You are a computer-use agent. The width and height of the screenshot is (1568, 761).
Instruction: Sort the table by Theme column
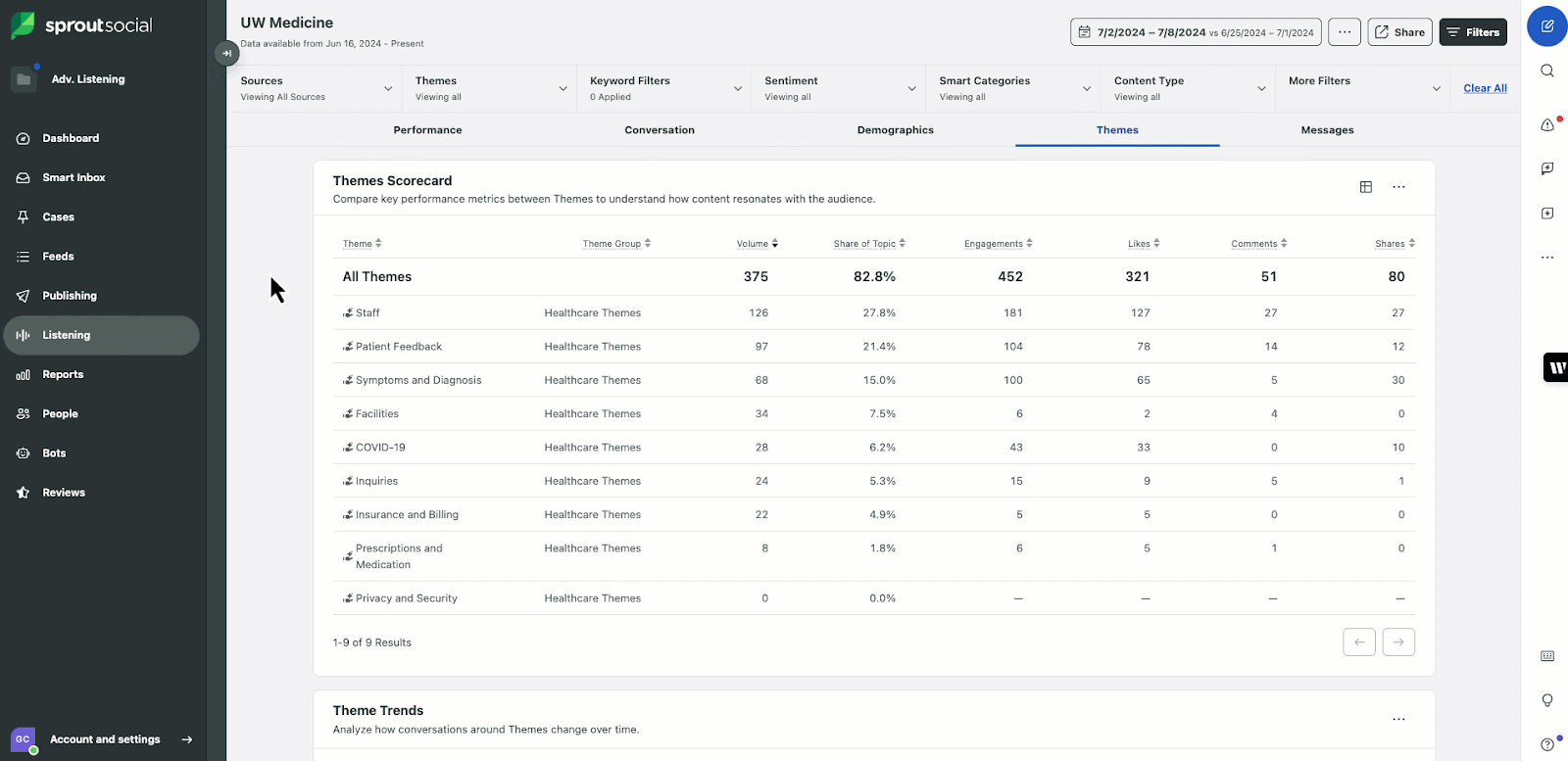coord(362,243)
